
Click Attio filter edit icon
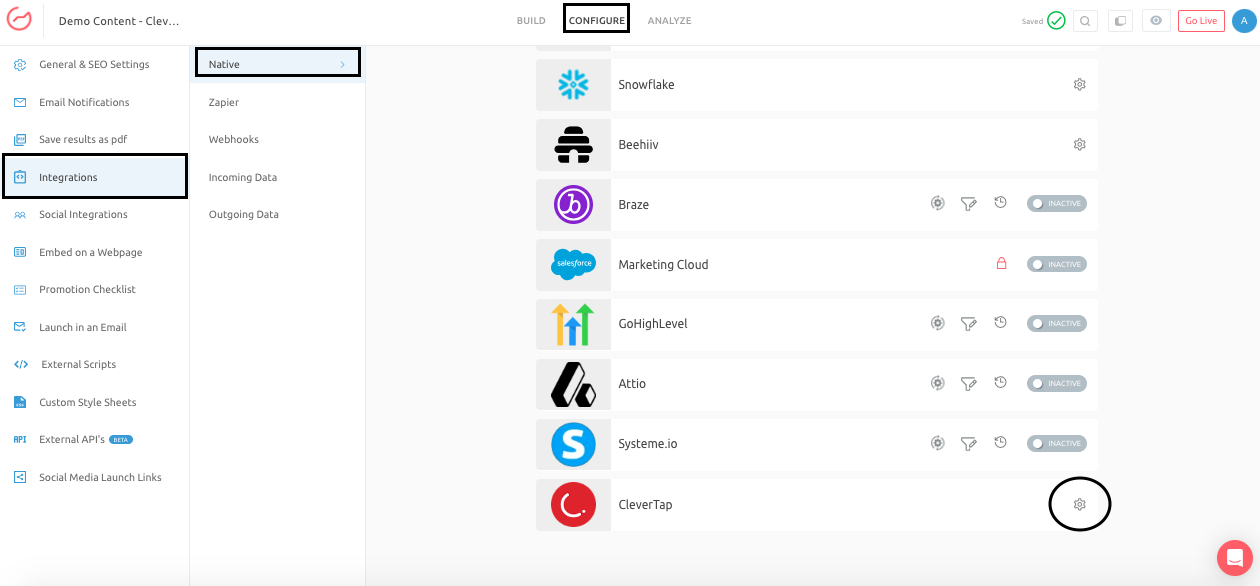pos(968,383)
